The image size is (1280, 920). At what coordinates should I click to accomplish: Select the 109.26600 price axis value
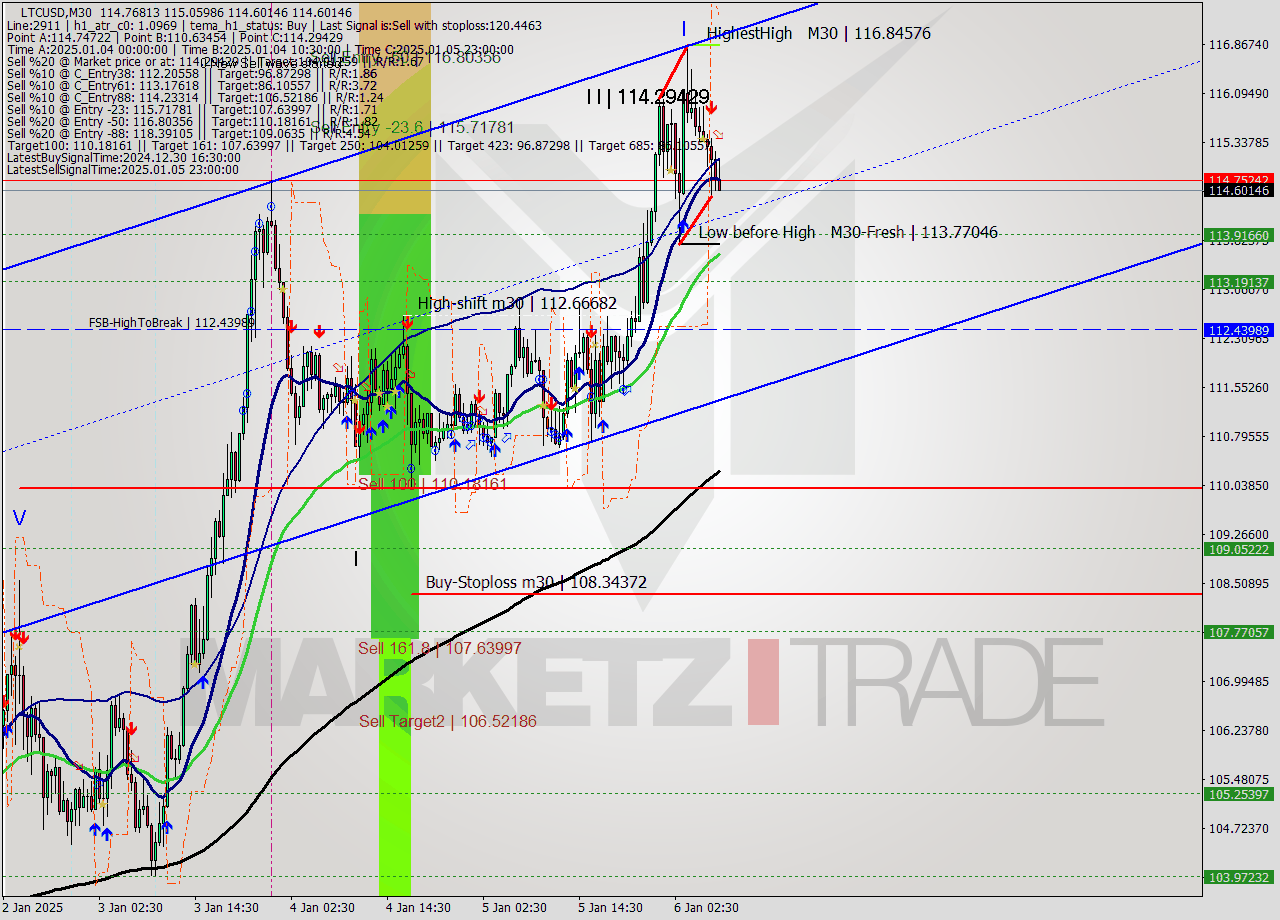point(1239,535)
